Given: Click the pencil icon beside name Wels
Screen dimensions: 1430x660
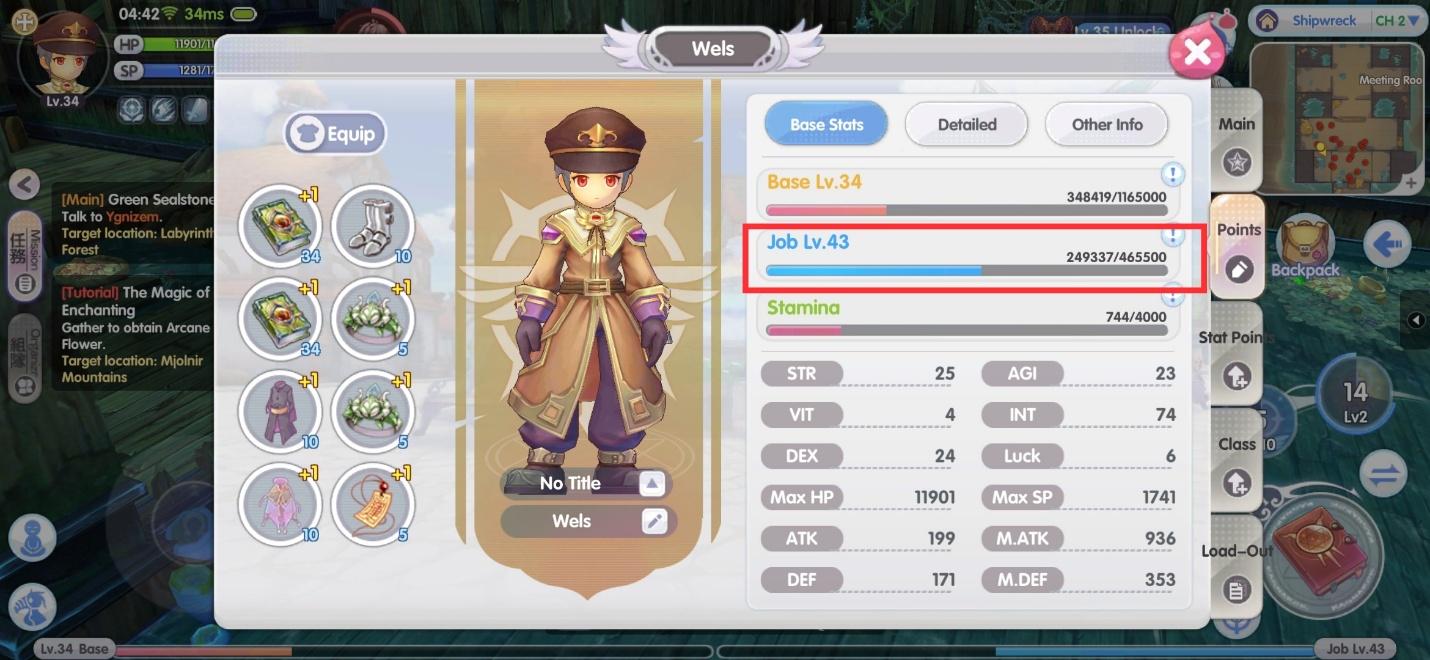Looking at the screenshot, I should coord(655,521).
